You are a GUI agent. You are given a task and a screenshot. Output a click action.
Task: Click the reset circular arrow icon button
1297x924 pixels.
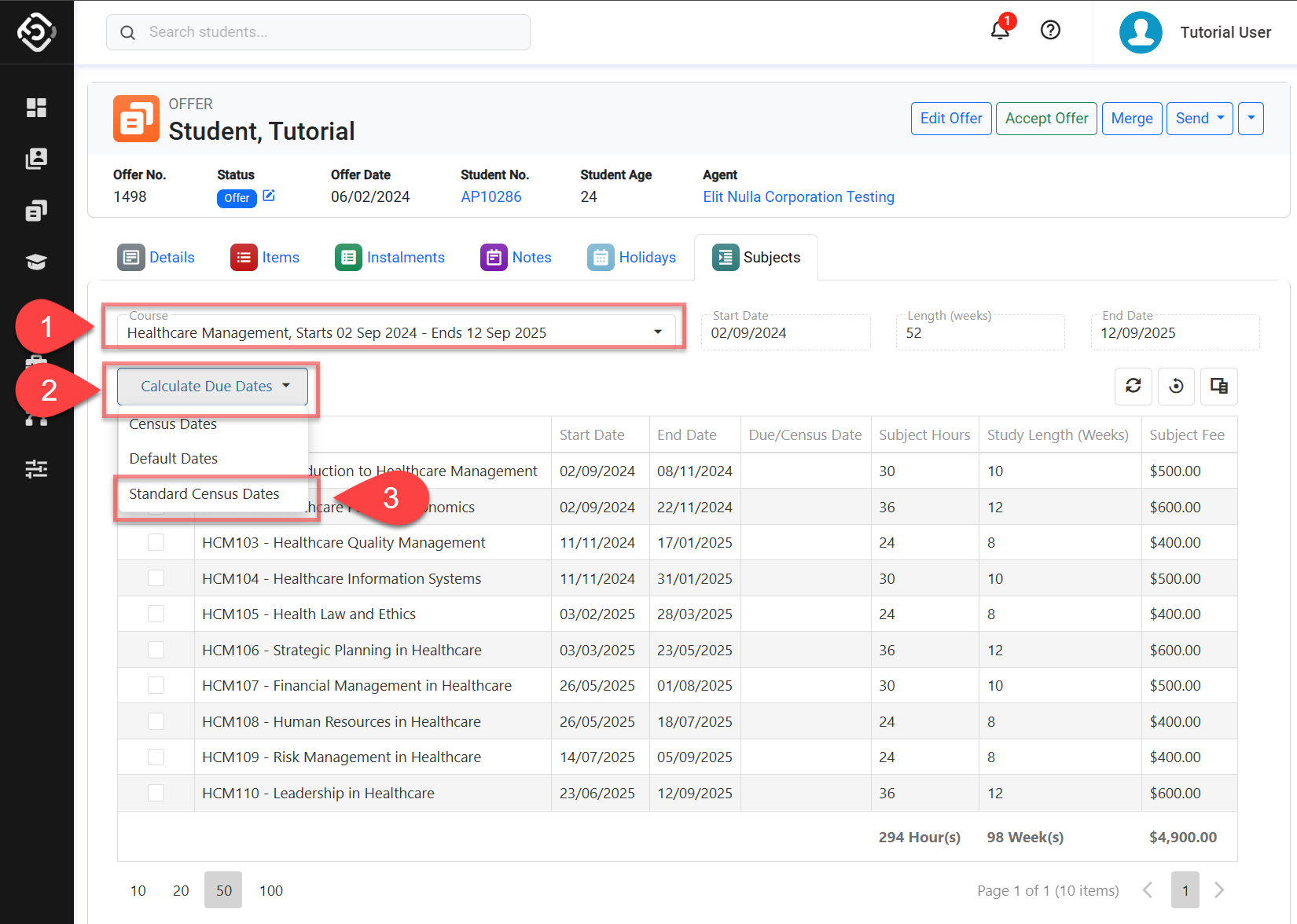(x=1176, y=386)
